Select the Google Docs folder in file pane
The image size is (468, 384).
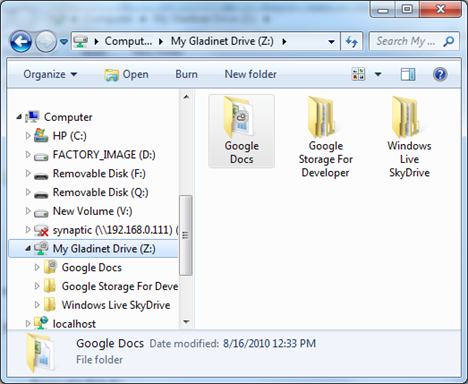(242, 131)
